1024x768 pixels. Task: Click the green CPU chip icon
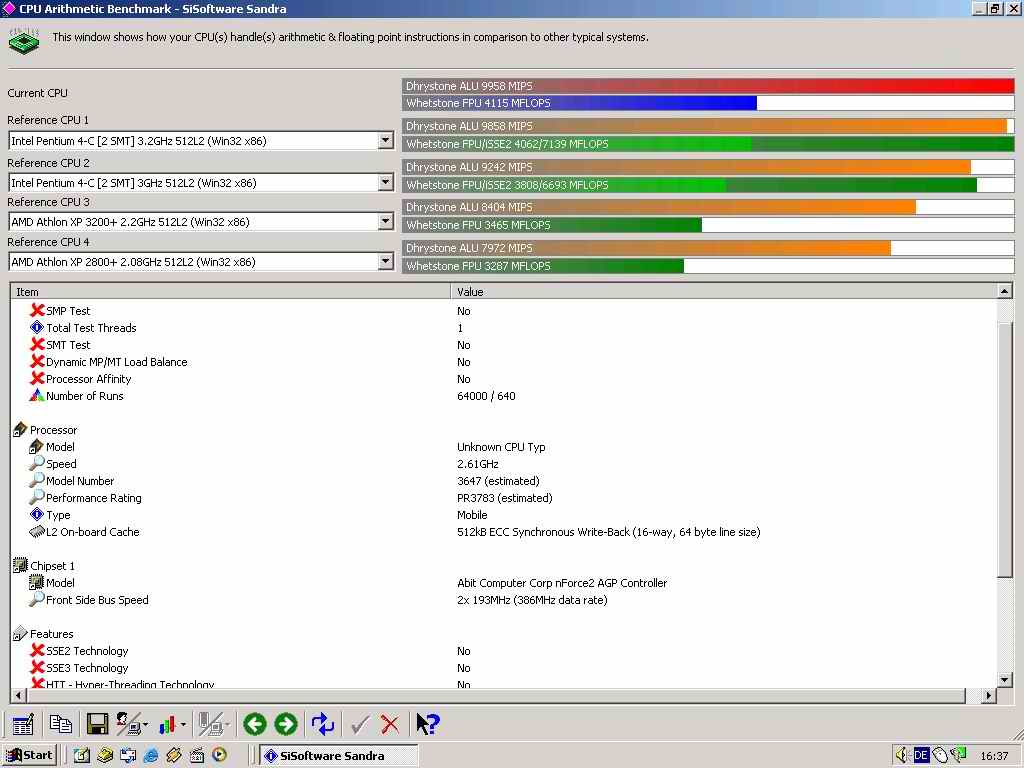(x=24, y=41)
